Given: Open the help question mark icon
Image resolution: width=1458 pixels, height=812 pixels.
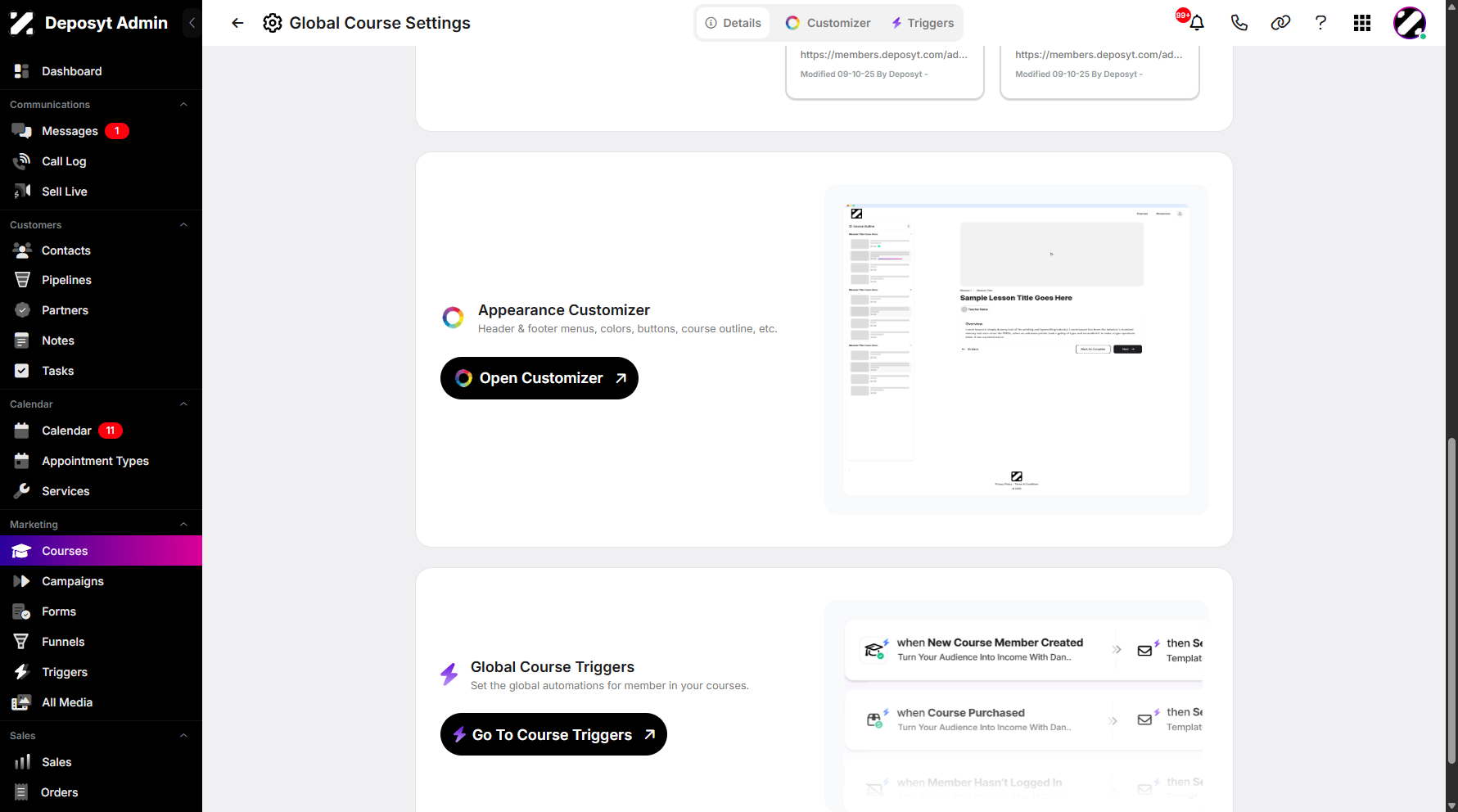Looking at the screenshot, I should coord(1320,23).
